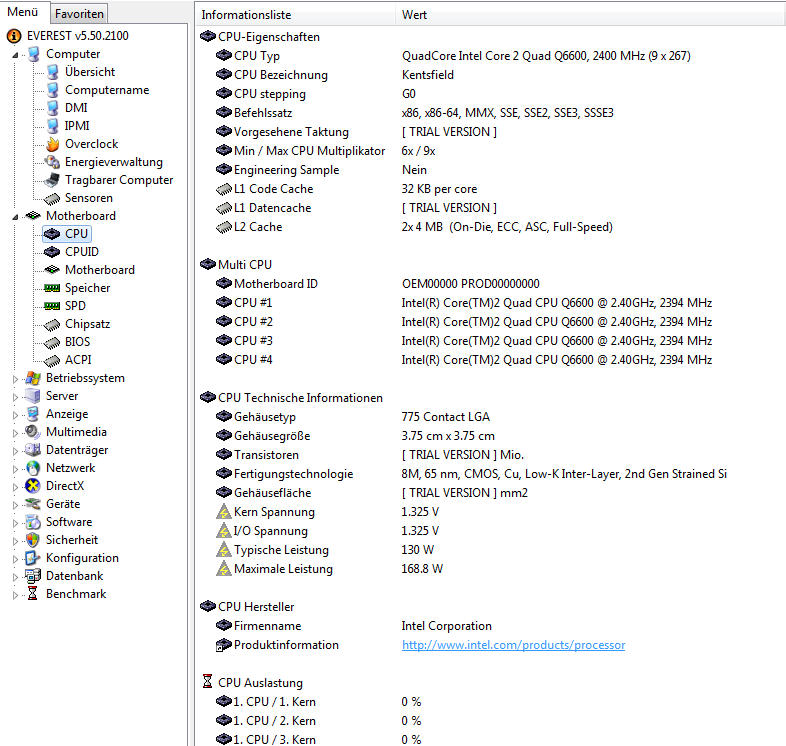
Task: Select the Geräte tree item
Action: point(63,504)
